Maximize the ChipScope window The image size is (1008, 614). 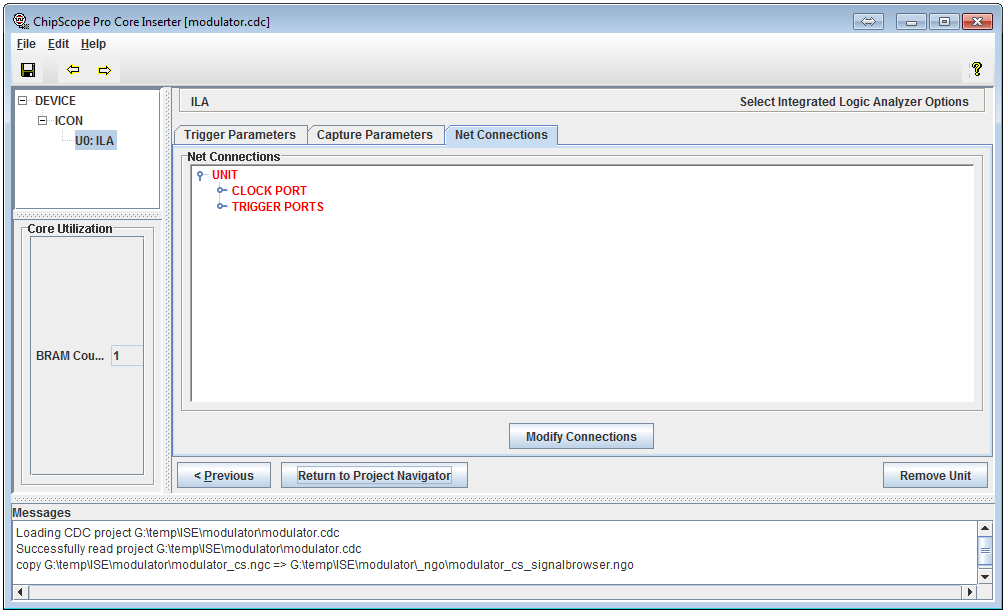[944, 22]
